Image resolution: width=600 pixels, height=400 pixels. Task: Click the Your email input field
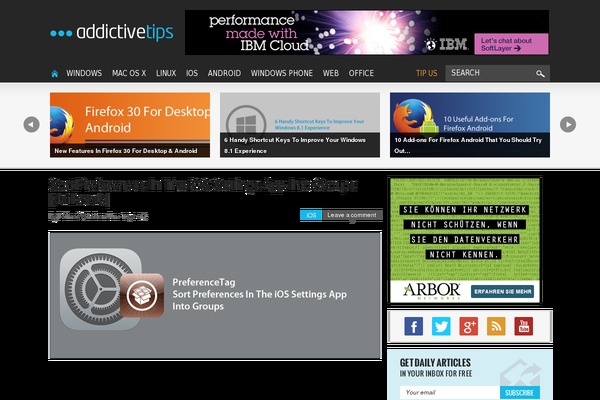(450, 392)
